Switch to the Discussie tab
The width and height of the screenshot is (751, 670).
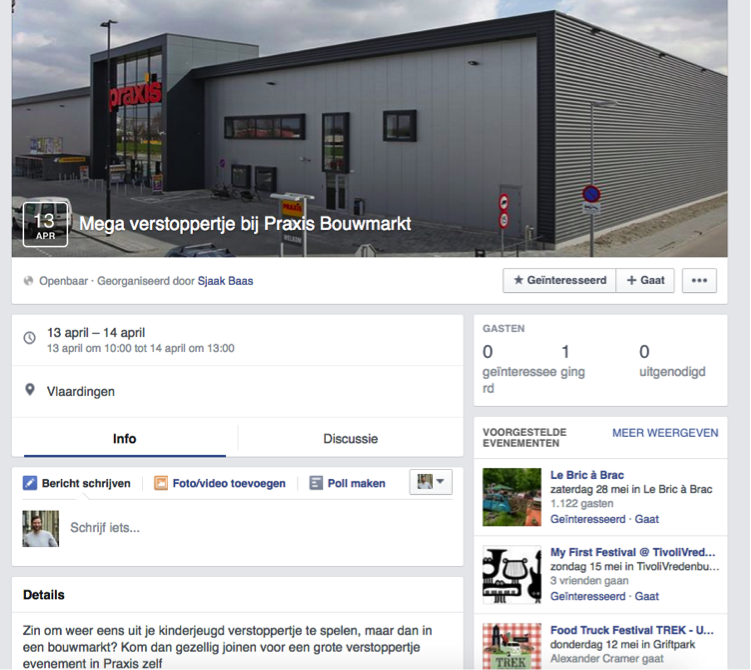351,439
